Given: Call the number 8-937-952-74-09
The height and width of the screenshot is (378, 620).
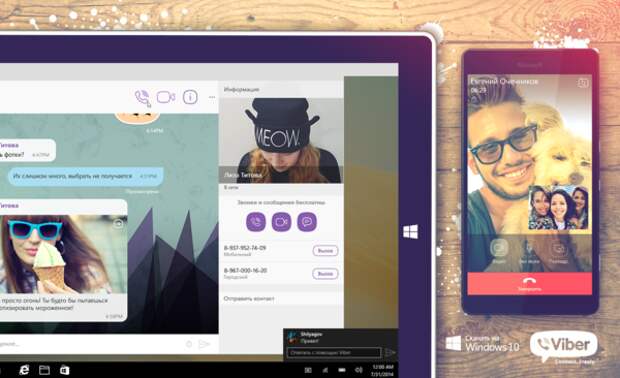Looking at the screenshot, I should (x=325, y=251).
